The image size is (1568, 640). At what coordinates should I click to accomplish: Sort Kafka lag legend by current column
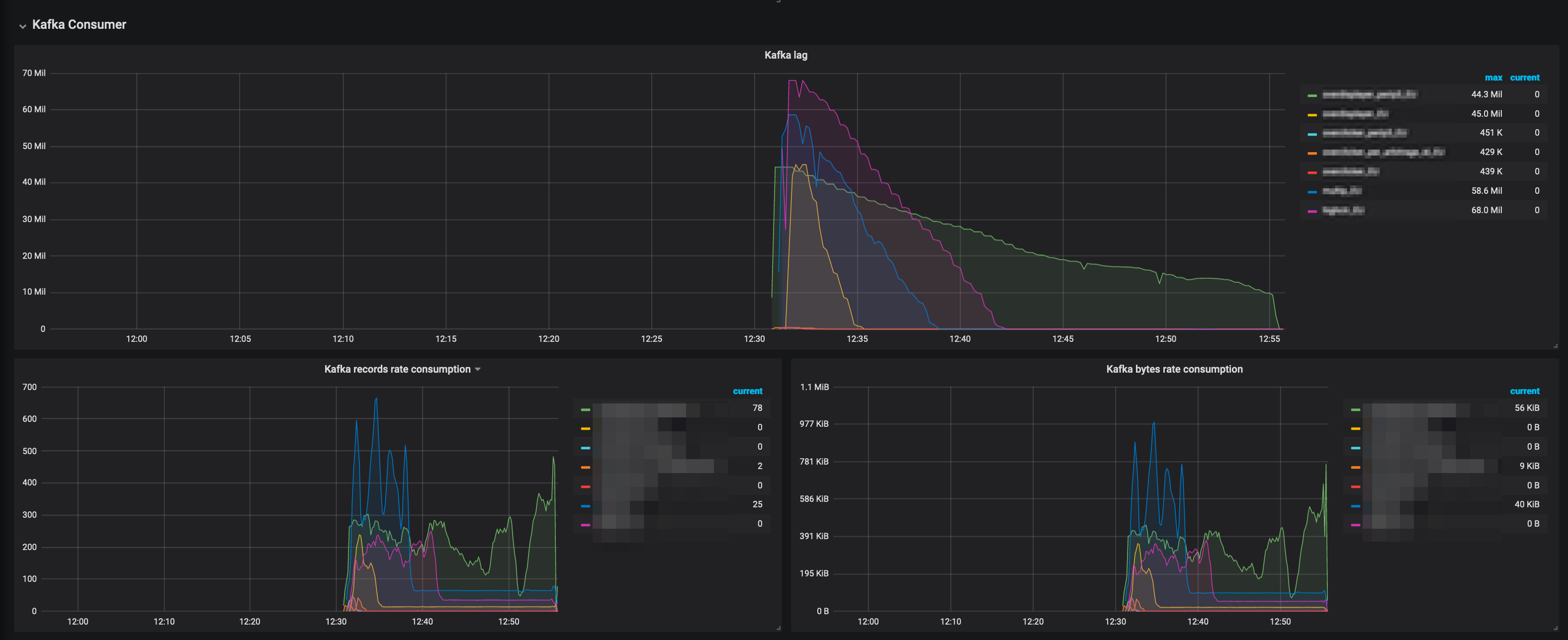pyautogui.click(x=1524, y=78)
